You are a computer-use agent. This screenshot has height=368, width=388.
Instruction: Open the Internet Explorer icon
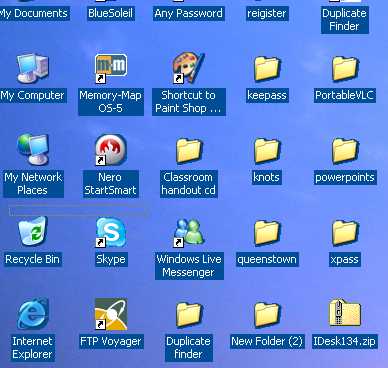(x=33, y=314)
